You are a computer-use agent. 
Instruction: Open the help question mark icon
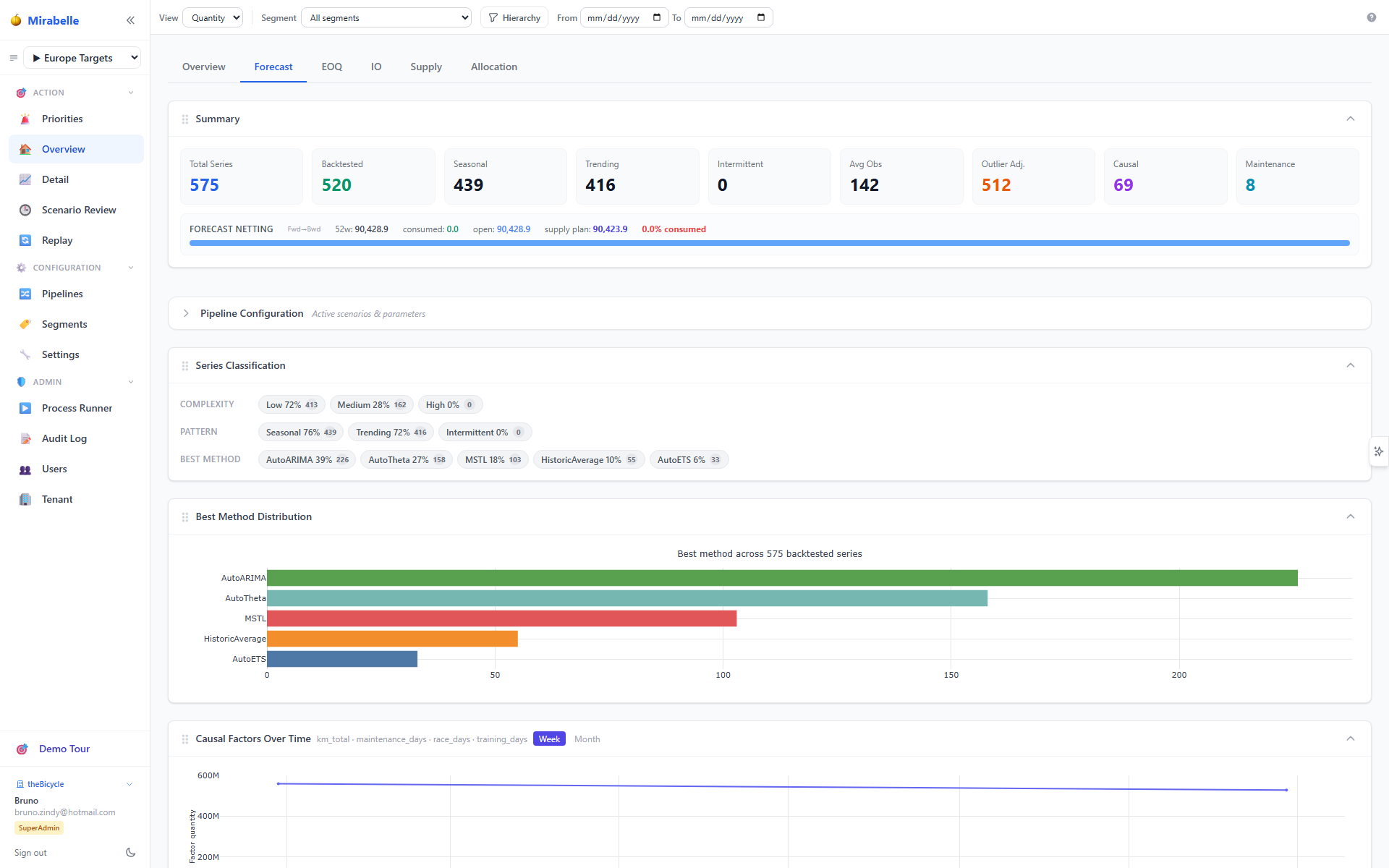tap(1372, 17)
